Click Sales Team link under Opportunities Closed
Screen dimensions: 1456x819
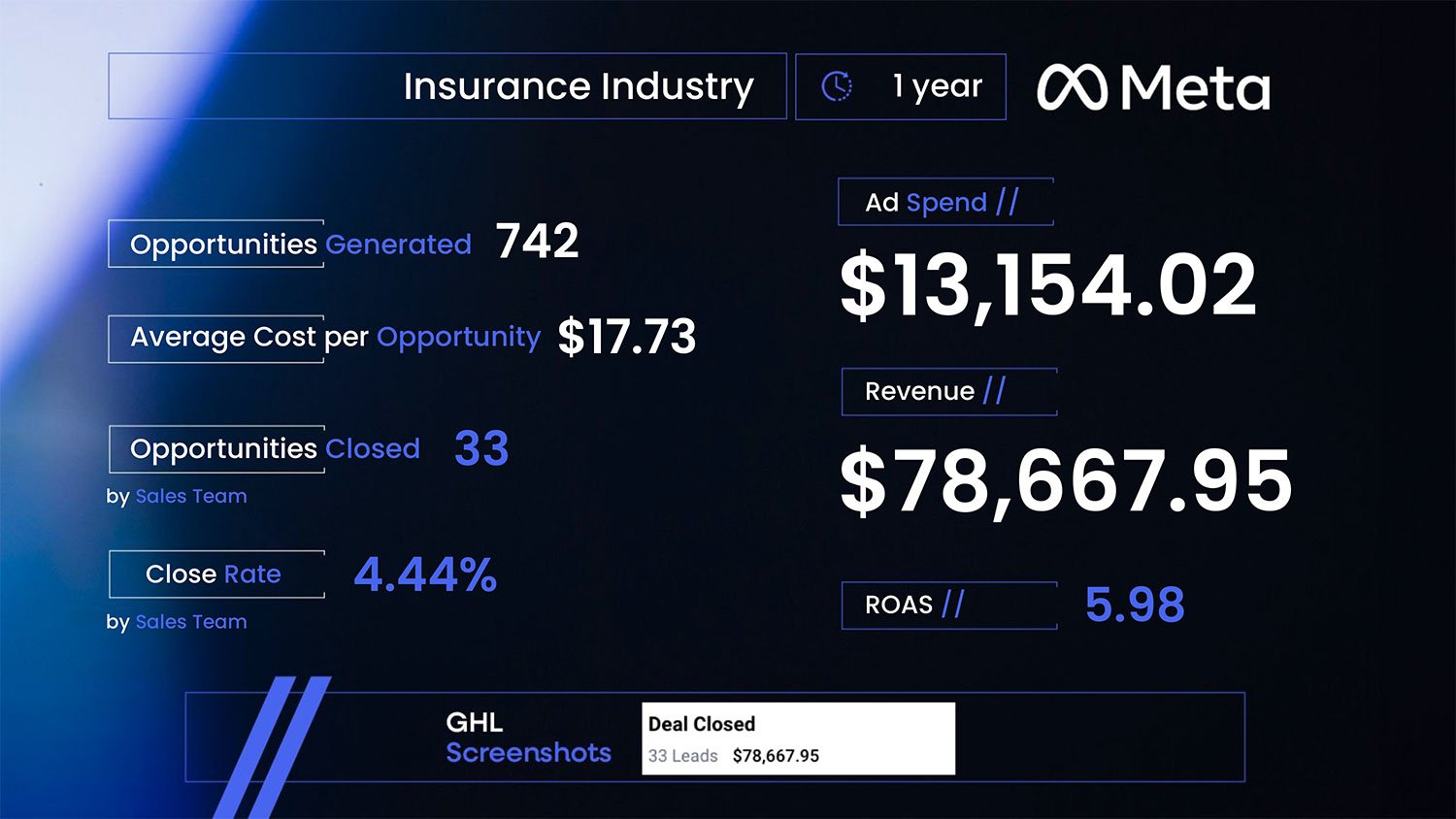191,496
